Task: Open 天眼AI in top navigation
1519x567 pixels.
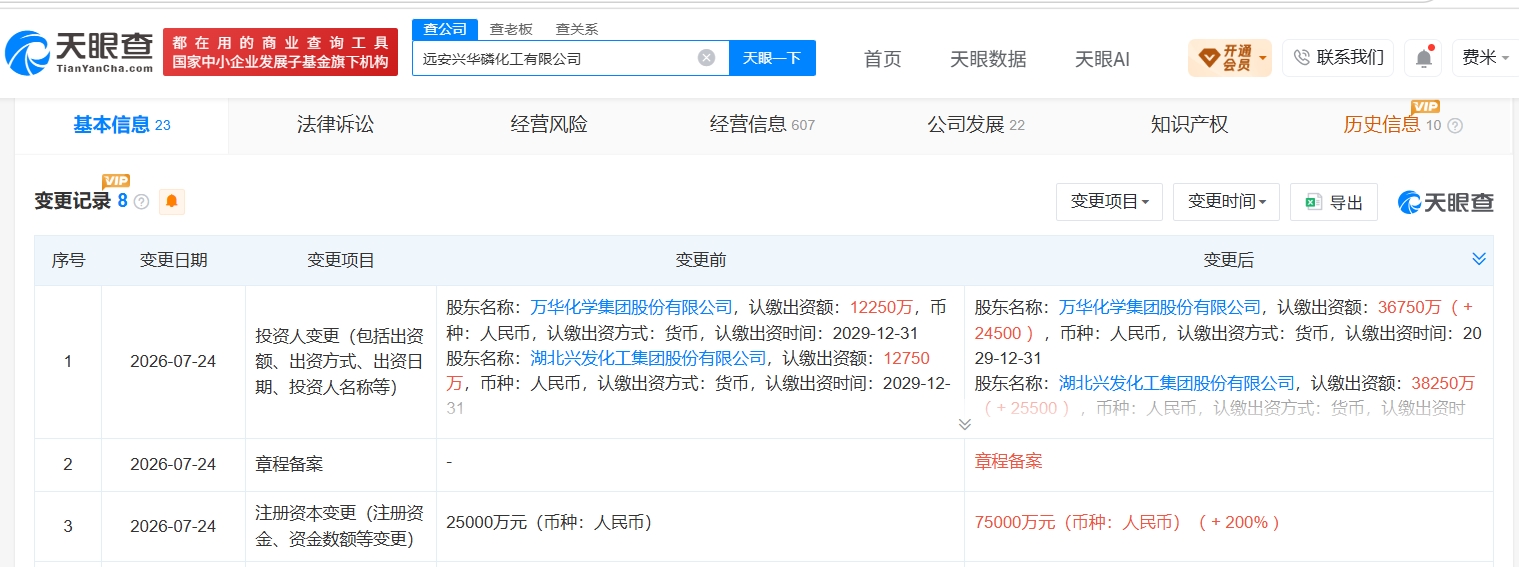Action: (1102, 59)
